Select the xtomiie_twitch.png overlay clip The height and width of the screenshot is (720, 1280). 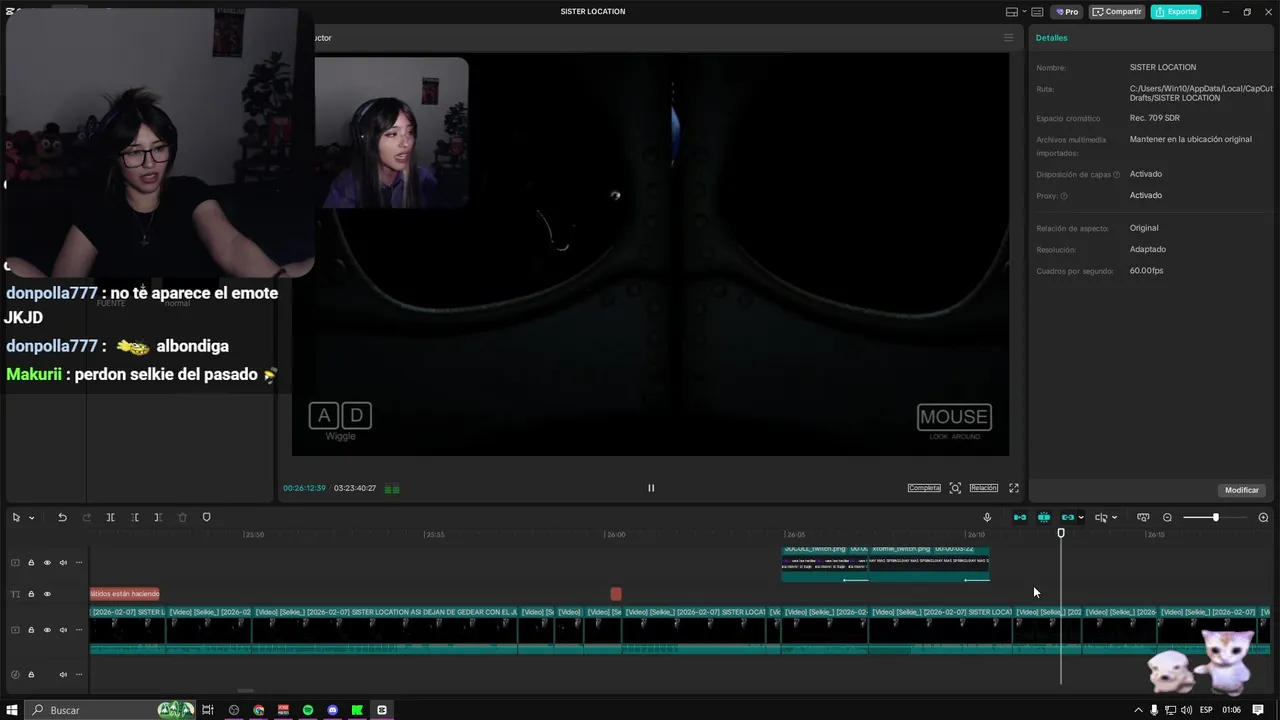point(929,563)
